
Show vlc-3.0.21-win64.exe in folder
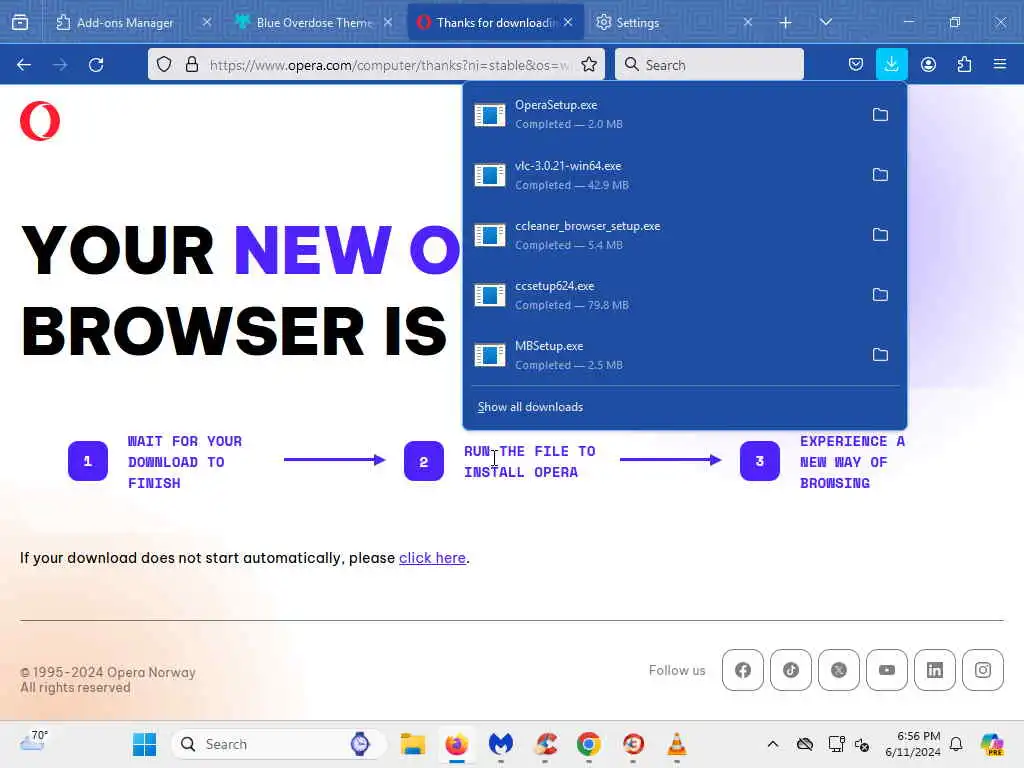[880, 174]
